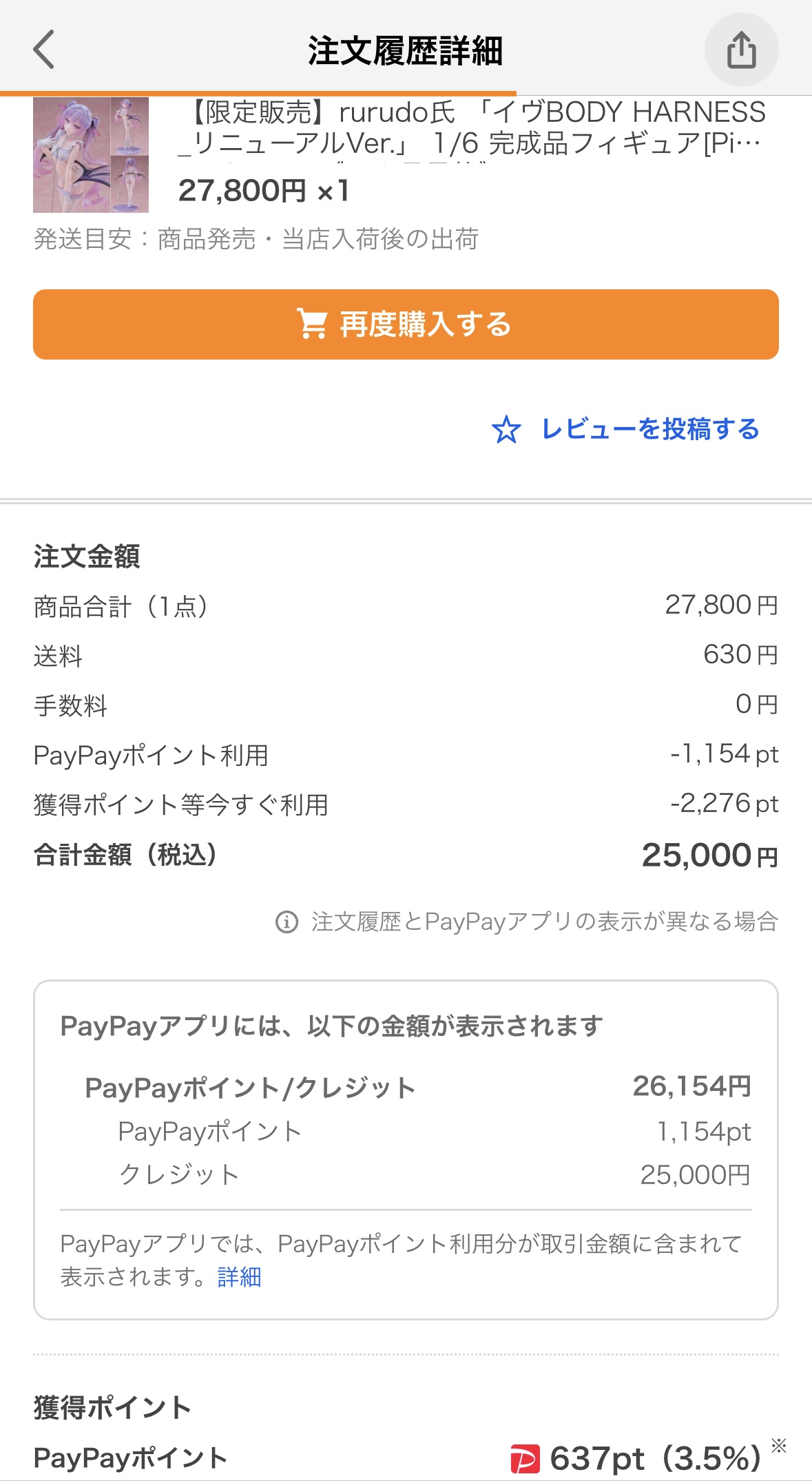812x1483 pixels.
Task: Tap the 合計金額 25,000円 total amount
Action: 709,856
